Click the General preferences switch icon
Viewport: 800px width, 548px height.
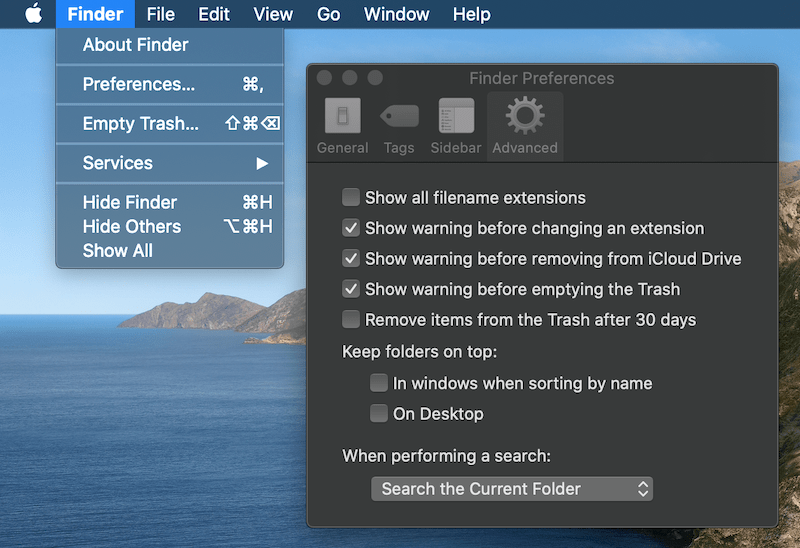click(342, 116)
